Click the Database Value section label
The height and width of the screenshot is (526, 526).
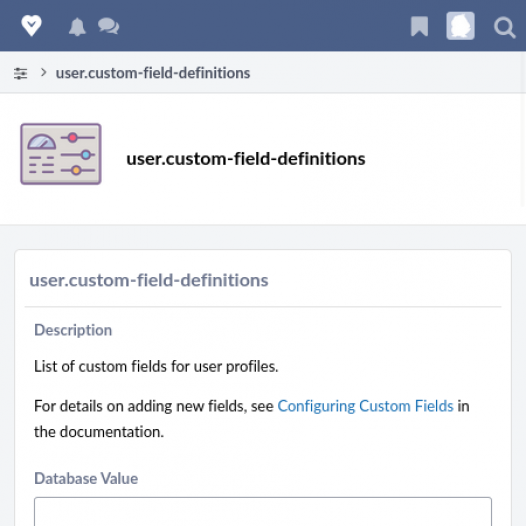click(x=86, y=478)
